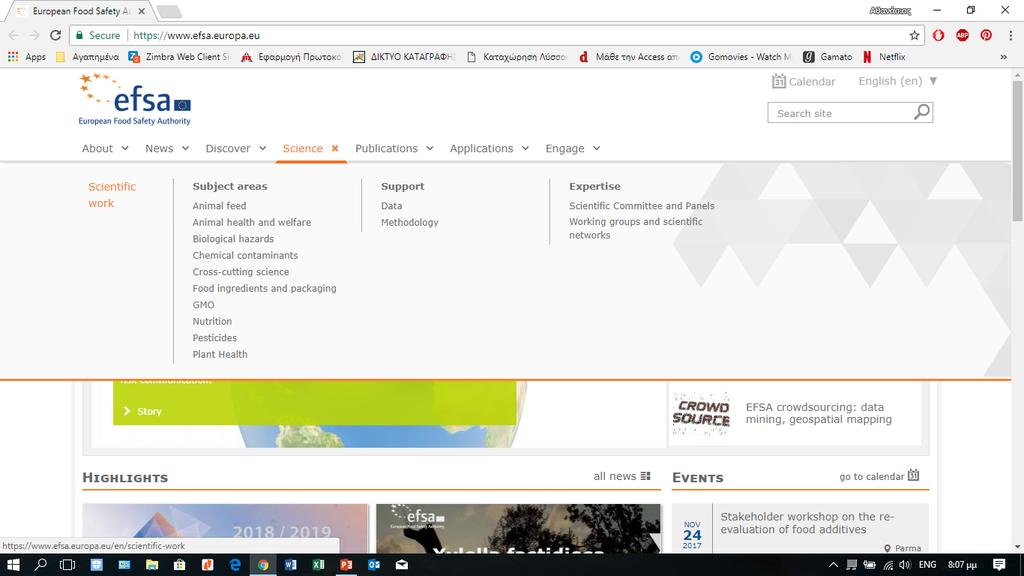Viewport: 1024px width, 576px height.
Task: Open the Plant Health subject area
Action: tap(220, 355)
